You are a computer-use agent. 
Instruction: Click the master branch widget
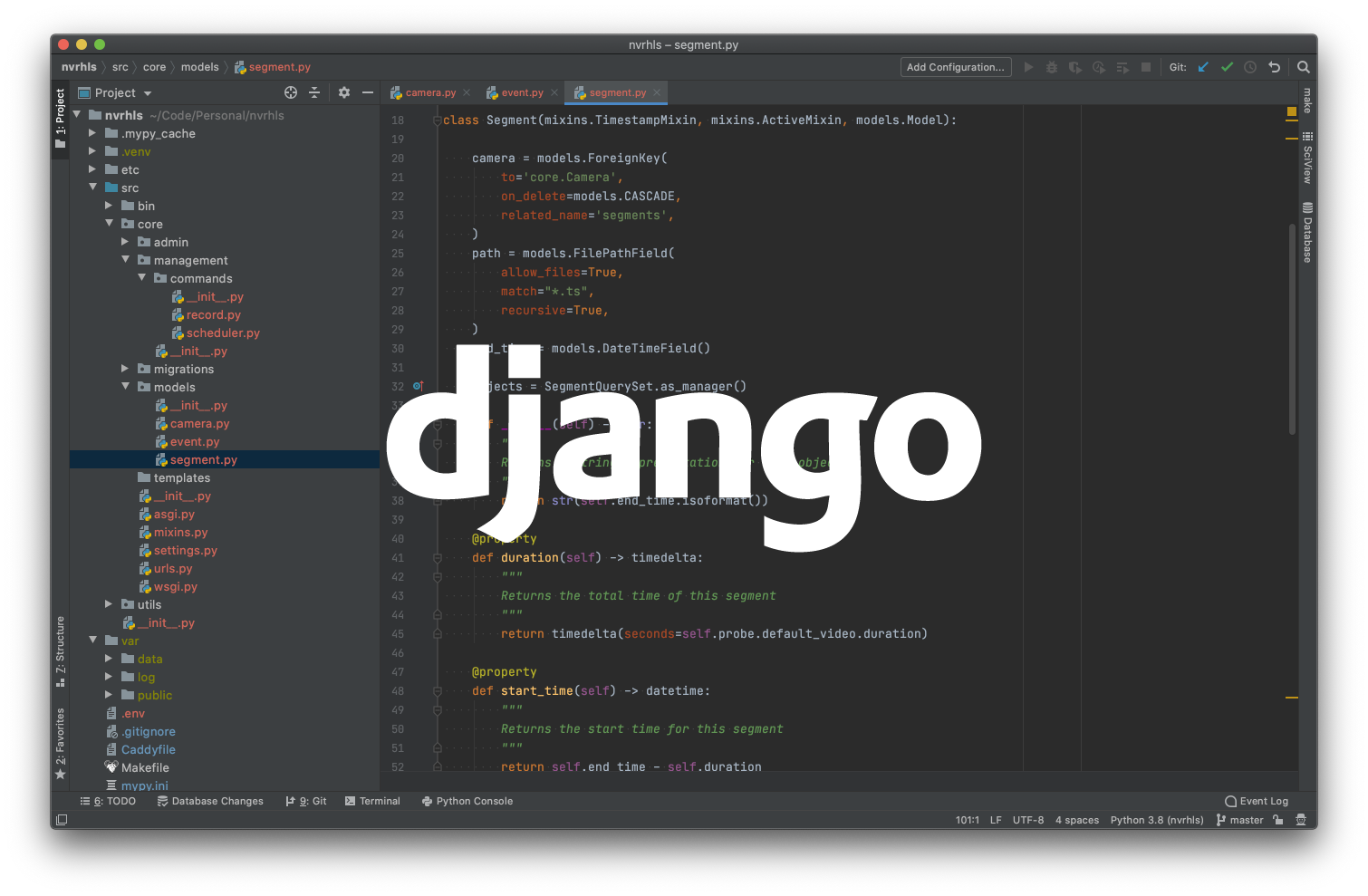(x=1240, y=820)
